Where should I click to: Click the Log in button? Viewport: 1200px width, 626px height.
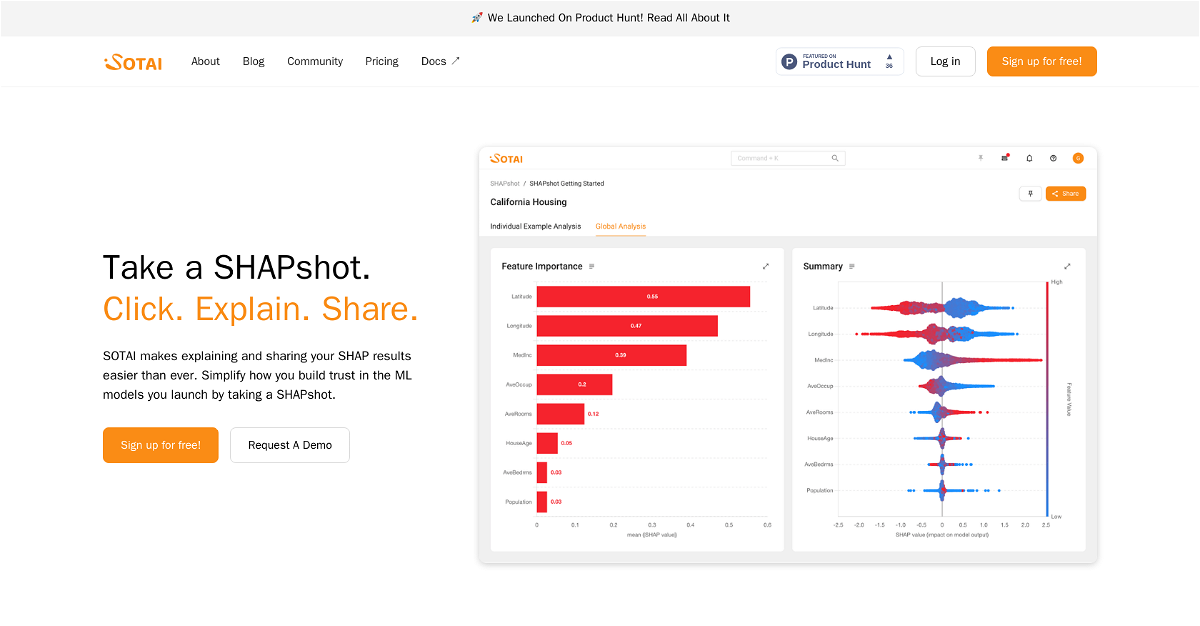pos(945,61)
